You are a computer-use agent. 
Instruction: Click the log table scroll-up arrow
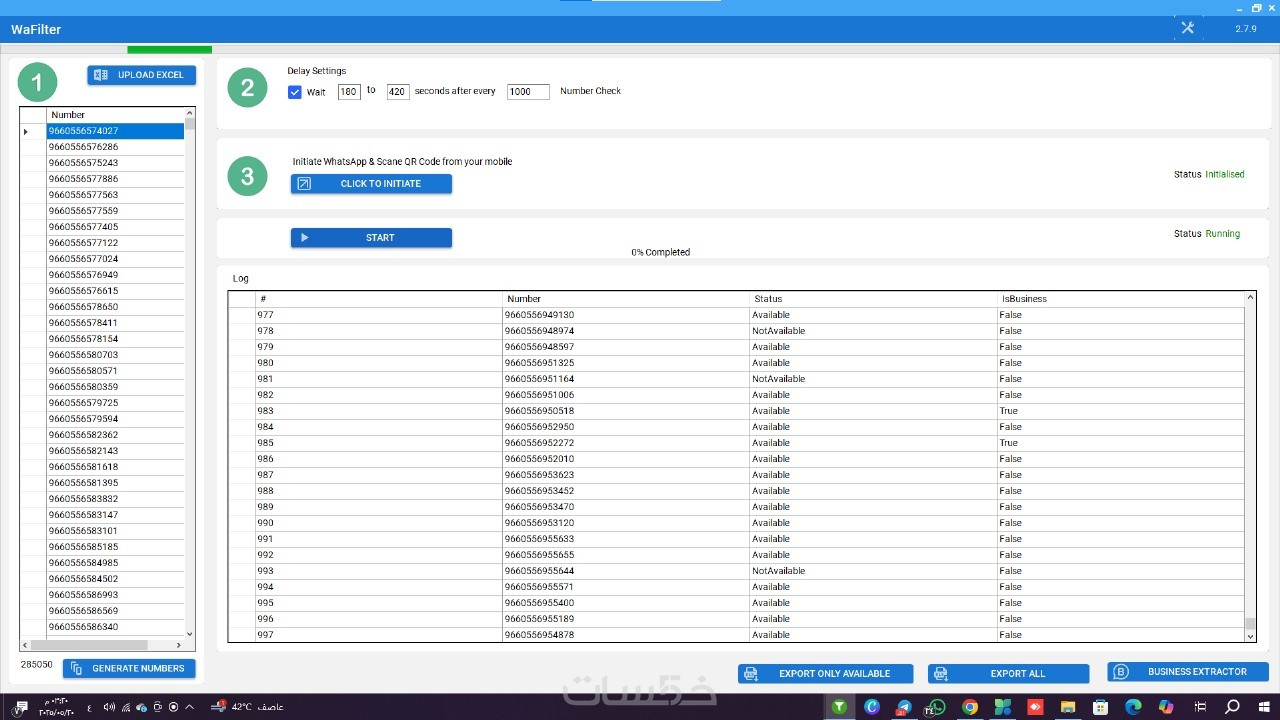click(1250, 297)
